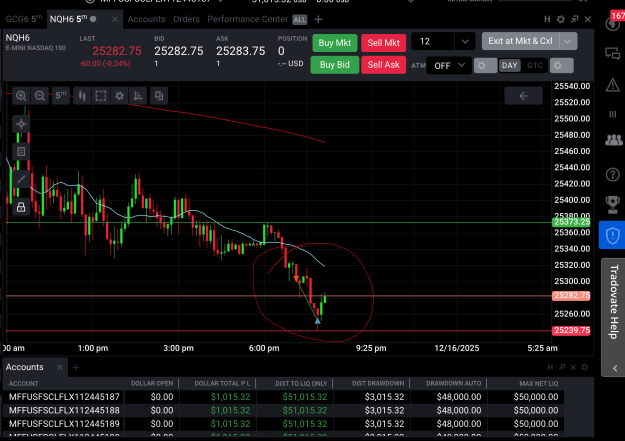Open the chat messages icon
The height and width of the screenshot is (441, 625).
[x=613, y=53]
